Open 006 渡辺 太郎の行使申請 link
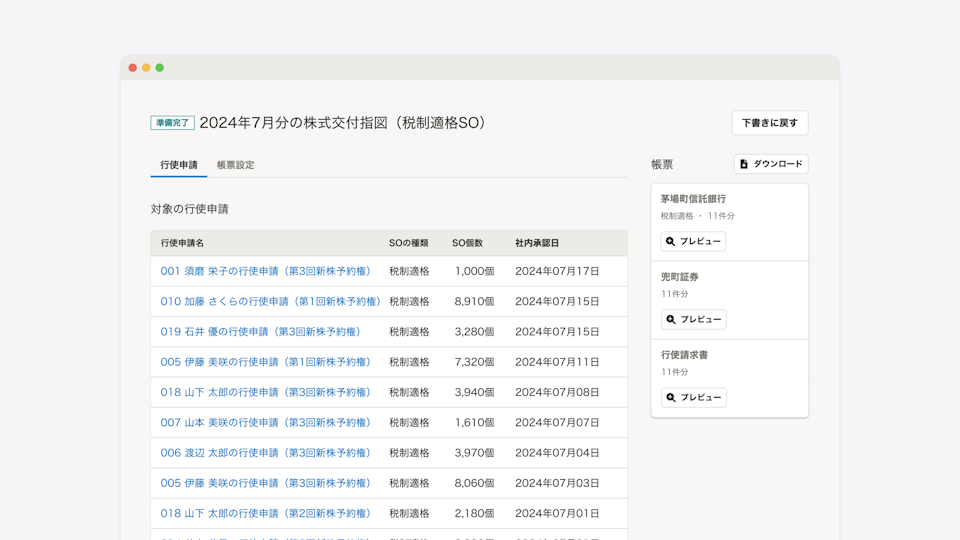Image resolution: width=960 pixels, height=540 pixels. point(265,453)
